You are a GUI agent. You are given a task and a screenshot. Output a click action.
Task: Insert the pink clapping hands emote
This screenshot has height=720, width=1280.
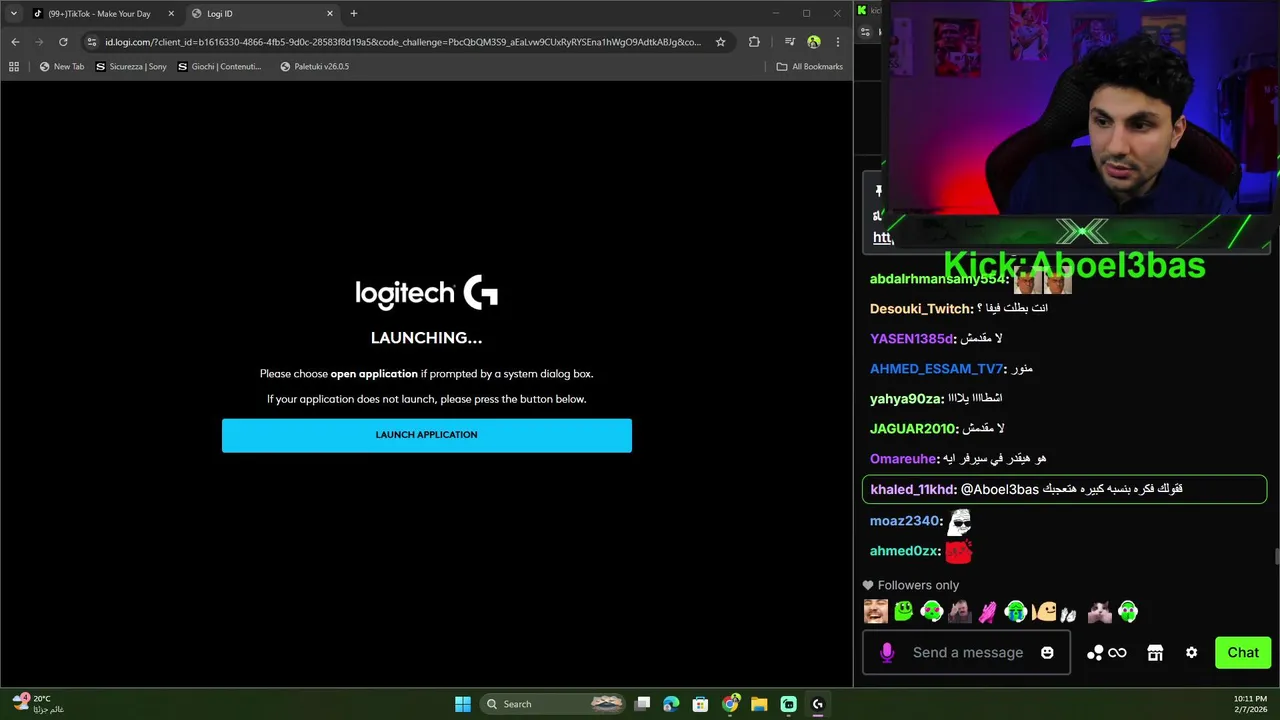(988, 612)
